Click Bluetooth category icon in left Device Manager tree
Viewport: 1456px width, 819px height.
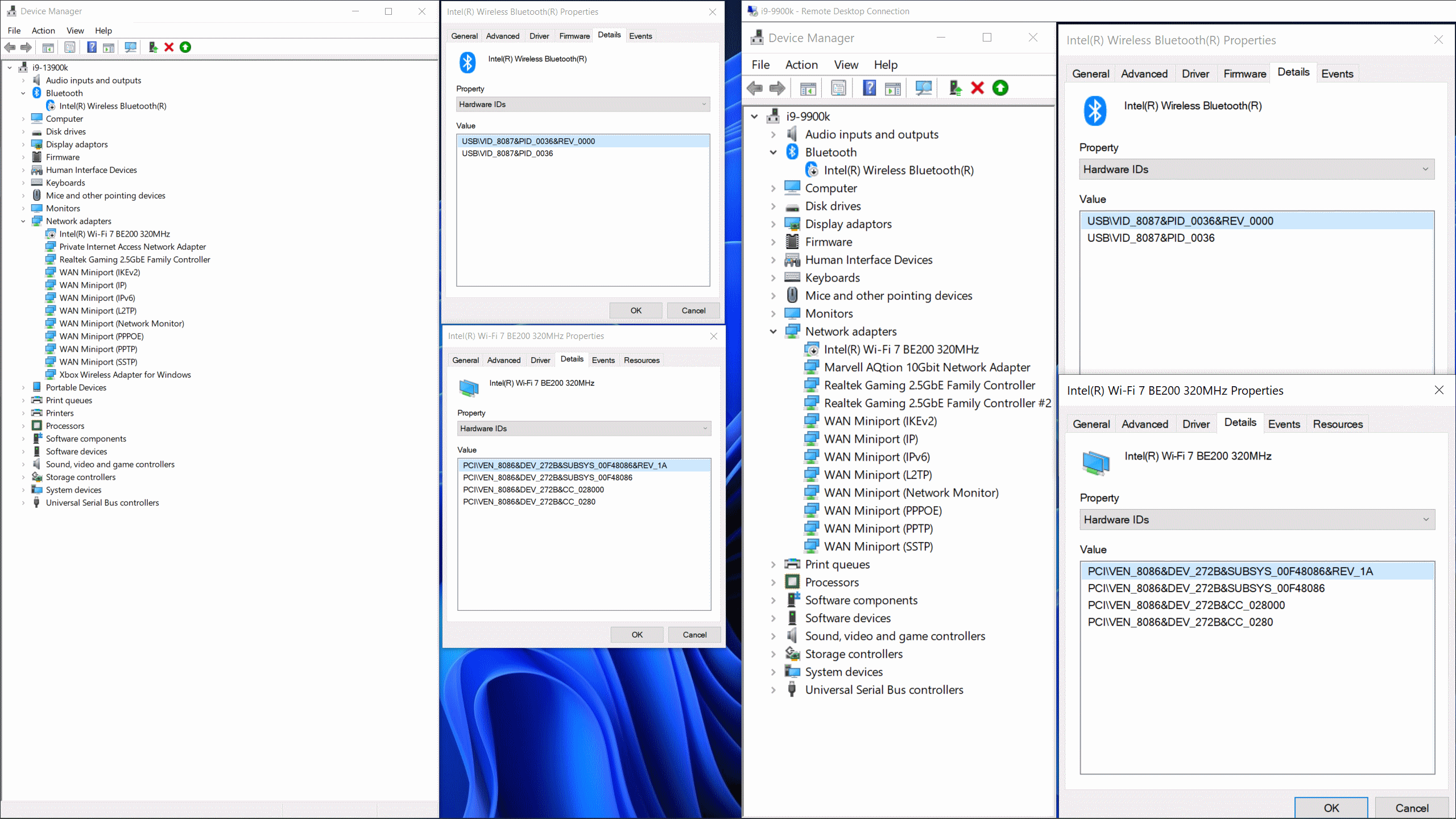[37, 93]
